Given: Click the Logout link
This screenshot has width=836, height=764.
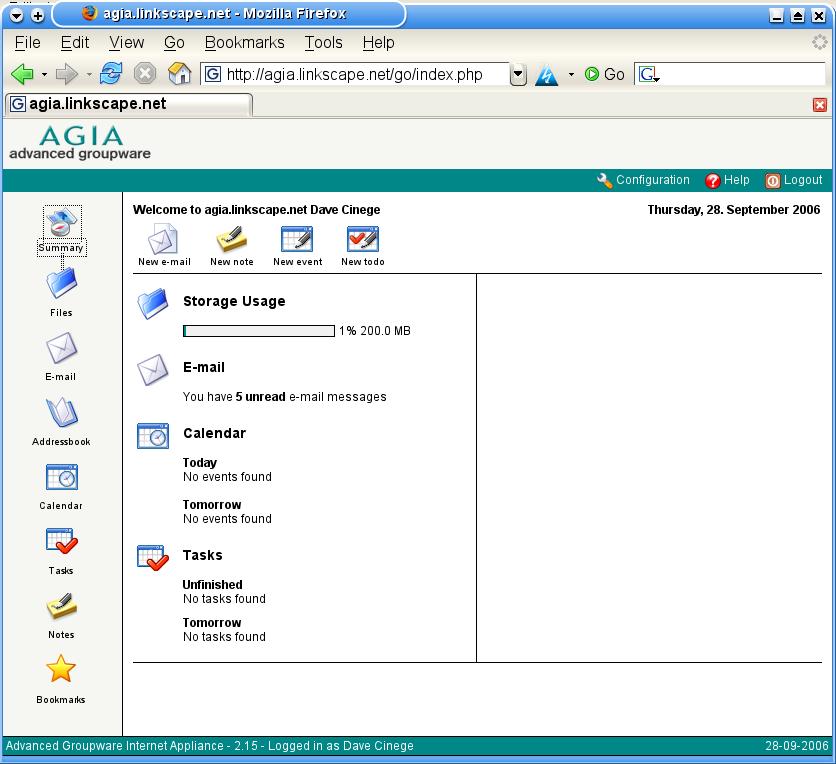Looking at the screenshot, I should click(794, 181).
